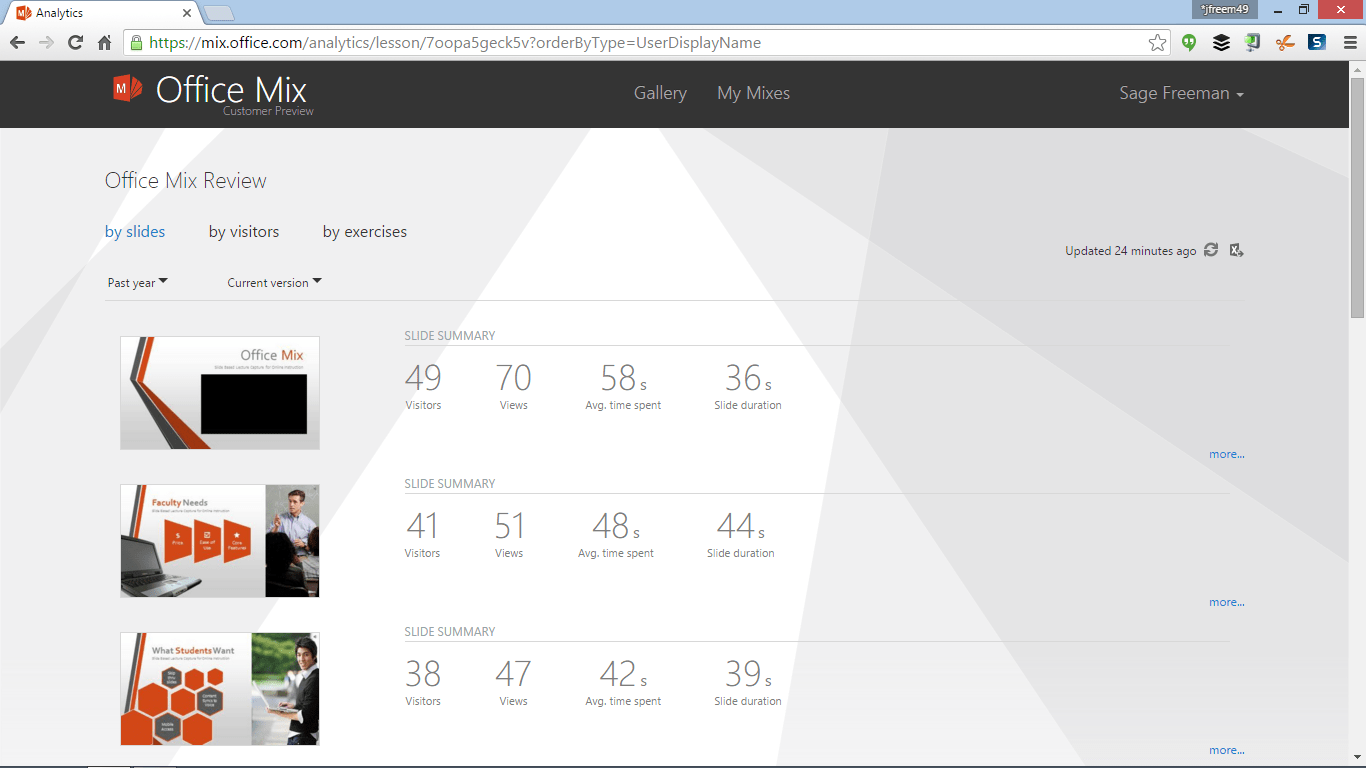
Task: Click the Home button in the browser
Action: tap(104, 43)
